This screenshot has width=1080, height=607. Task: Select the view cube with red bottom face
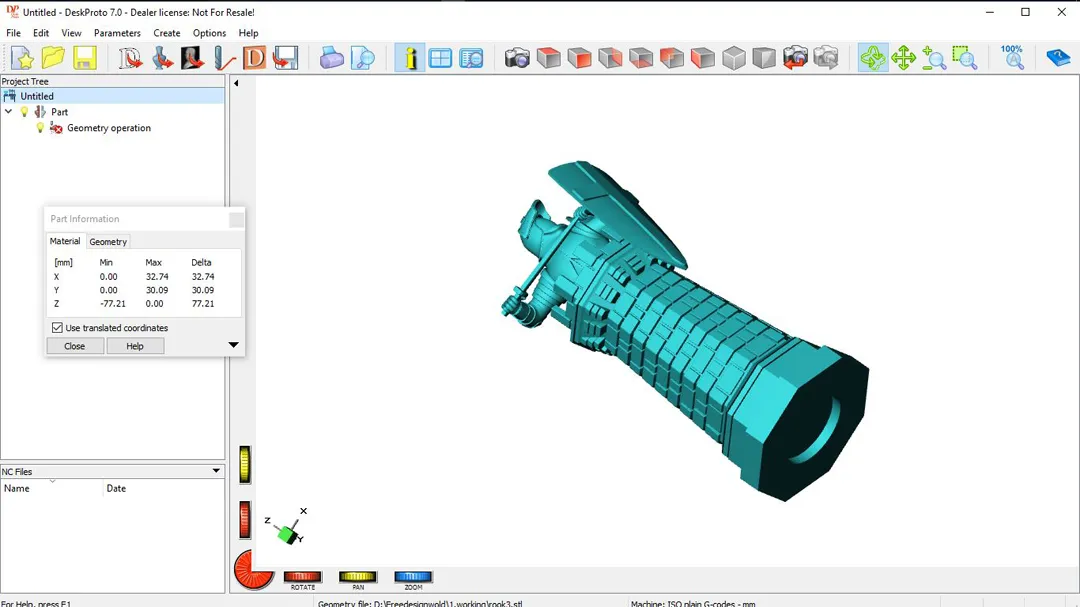tap(641, 58)
